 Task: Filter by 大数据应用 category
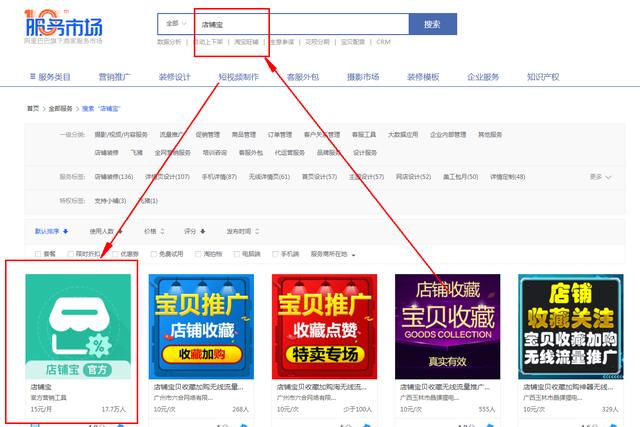[x=403, y=134]
